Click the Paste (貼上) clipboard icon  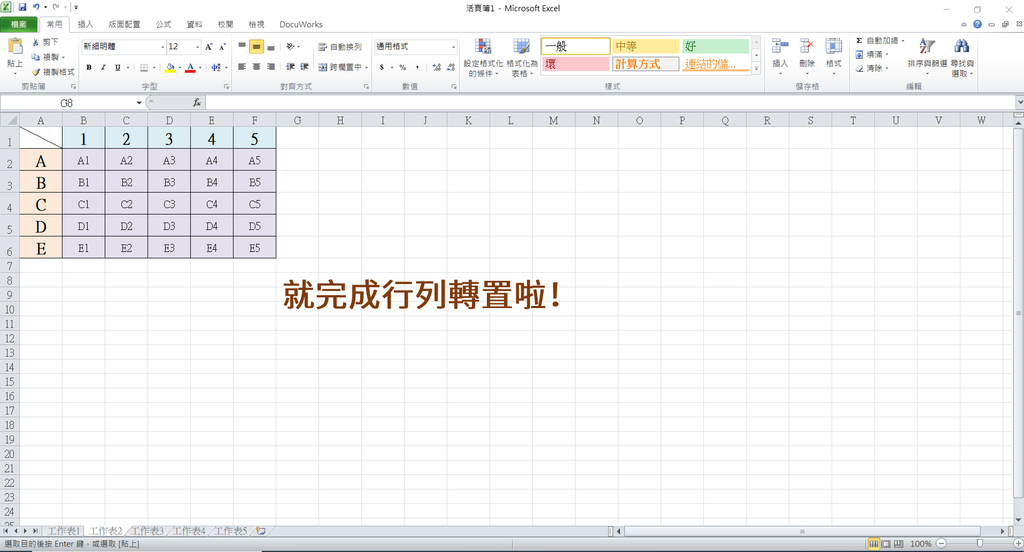coord(14,47)
